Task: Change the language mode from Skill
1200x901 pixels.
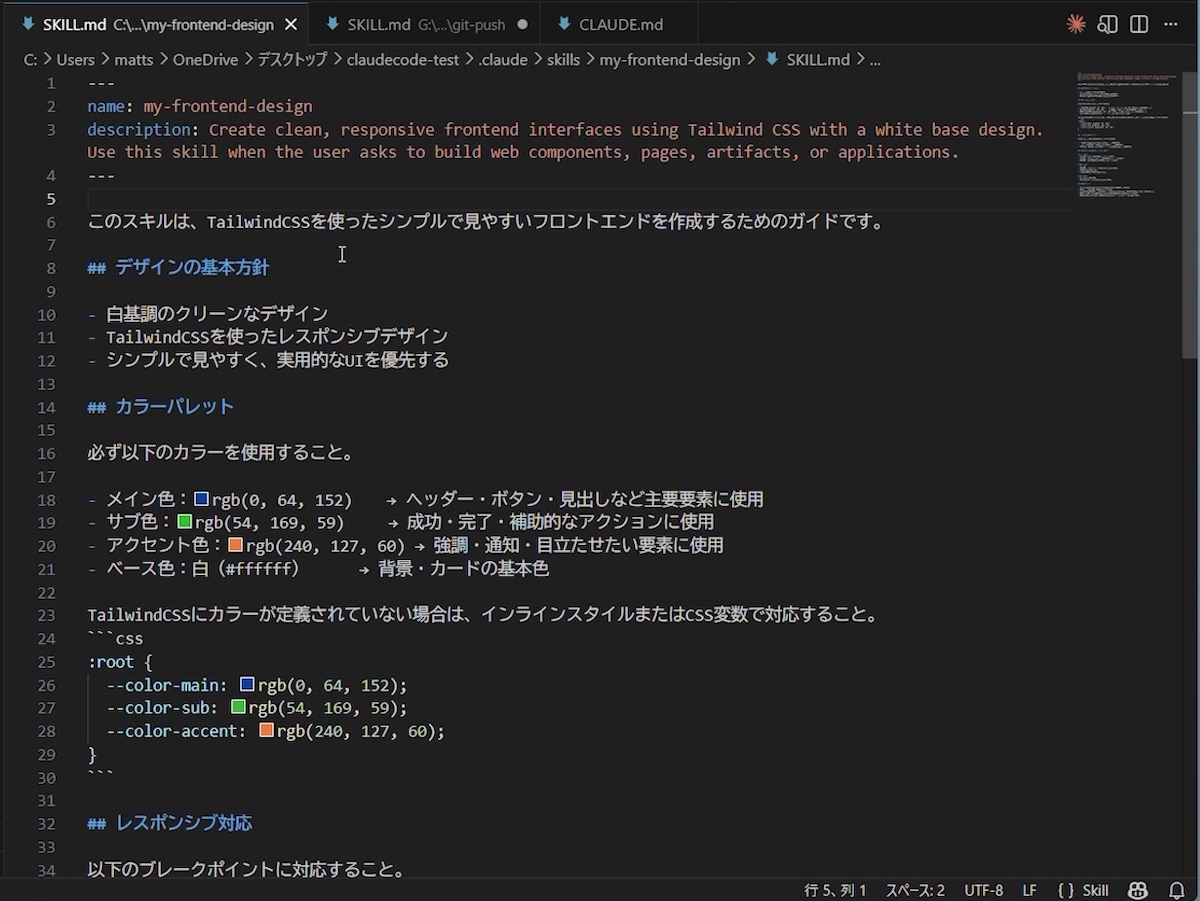Action: [1083, 890]
